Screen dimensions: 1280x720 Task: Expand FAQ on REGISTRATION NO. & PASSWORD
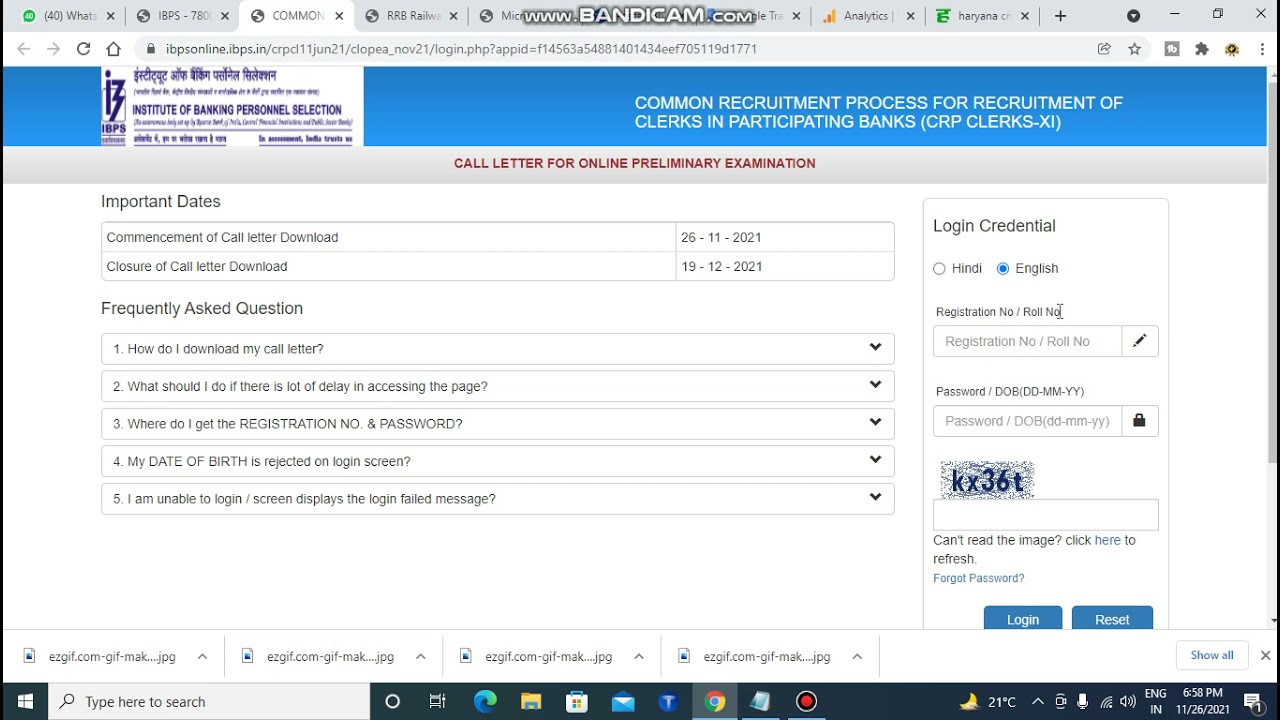pyautogui.click(x=497, y=424)
